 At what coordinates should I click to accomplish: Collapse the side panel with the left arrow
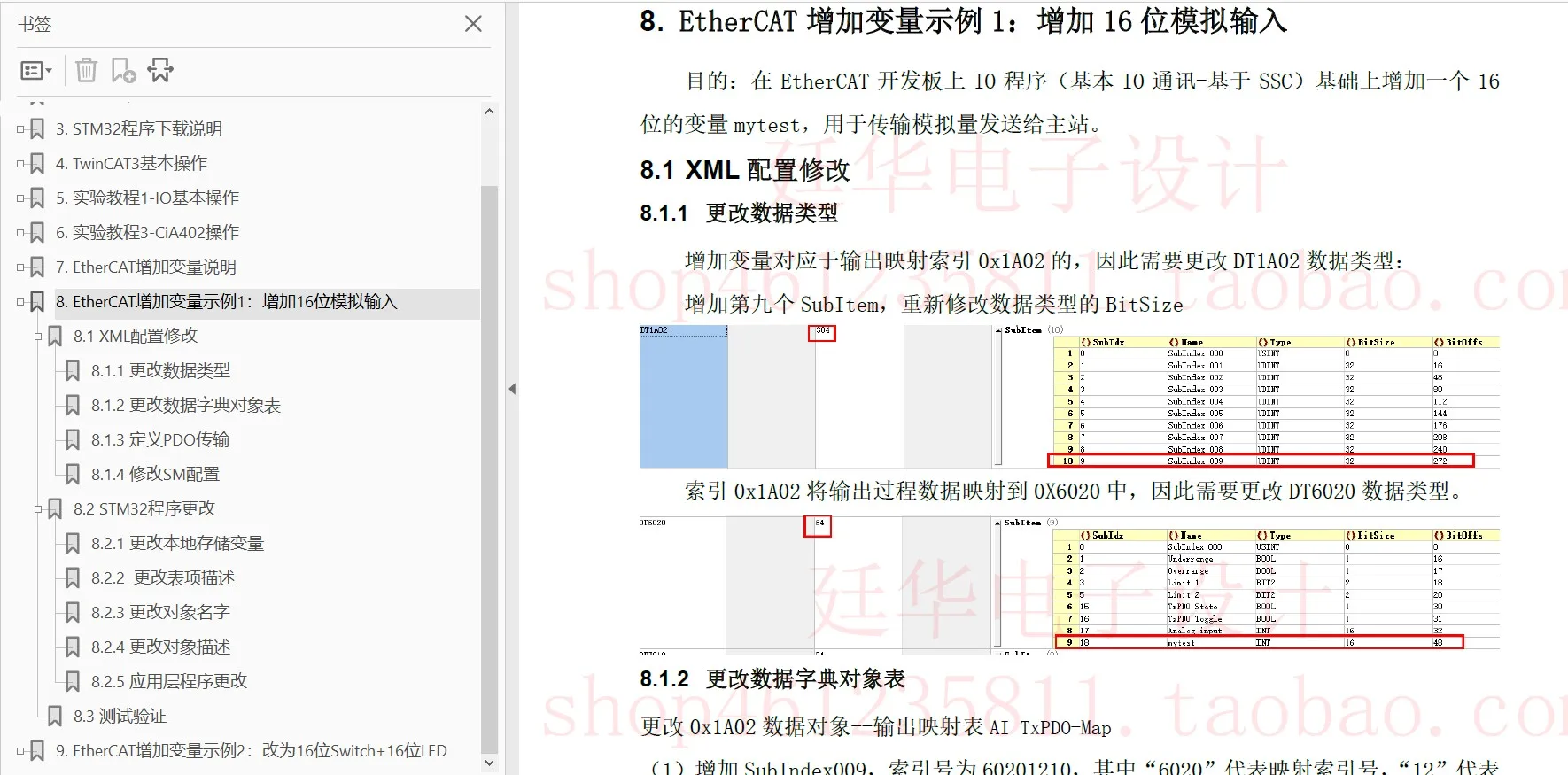pos(512,389)
